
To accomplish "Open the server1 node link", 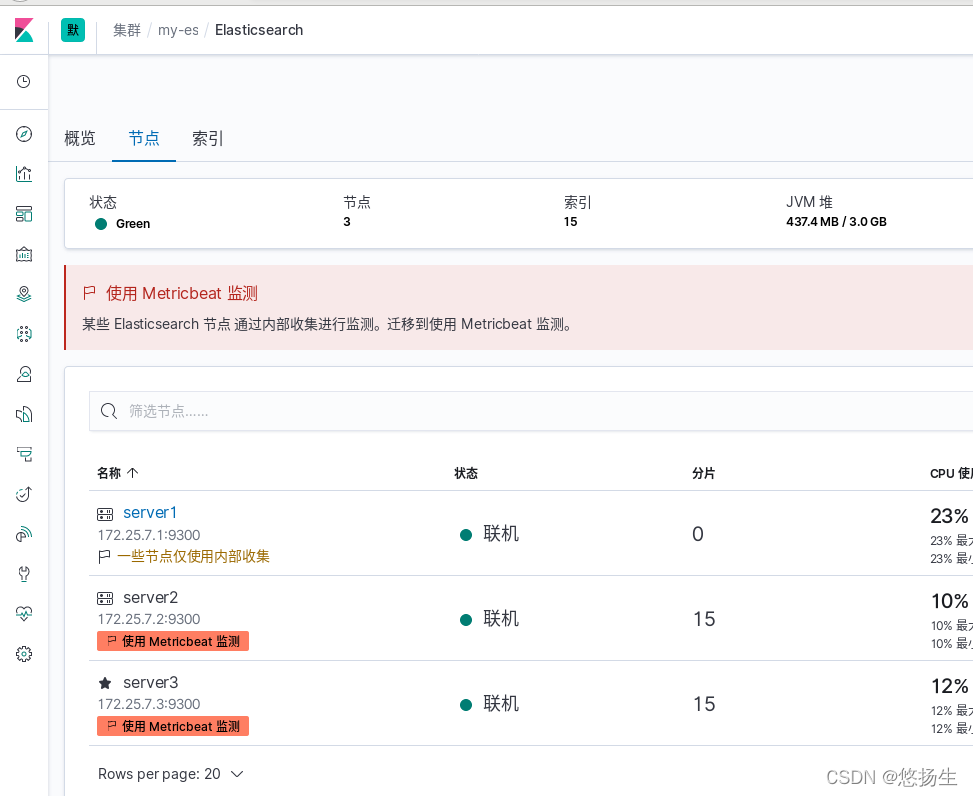I will [x=150, y=512].
